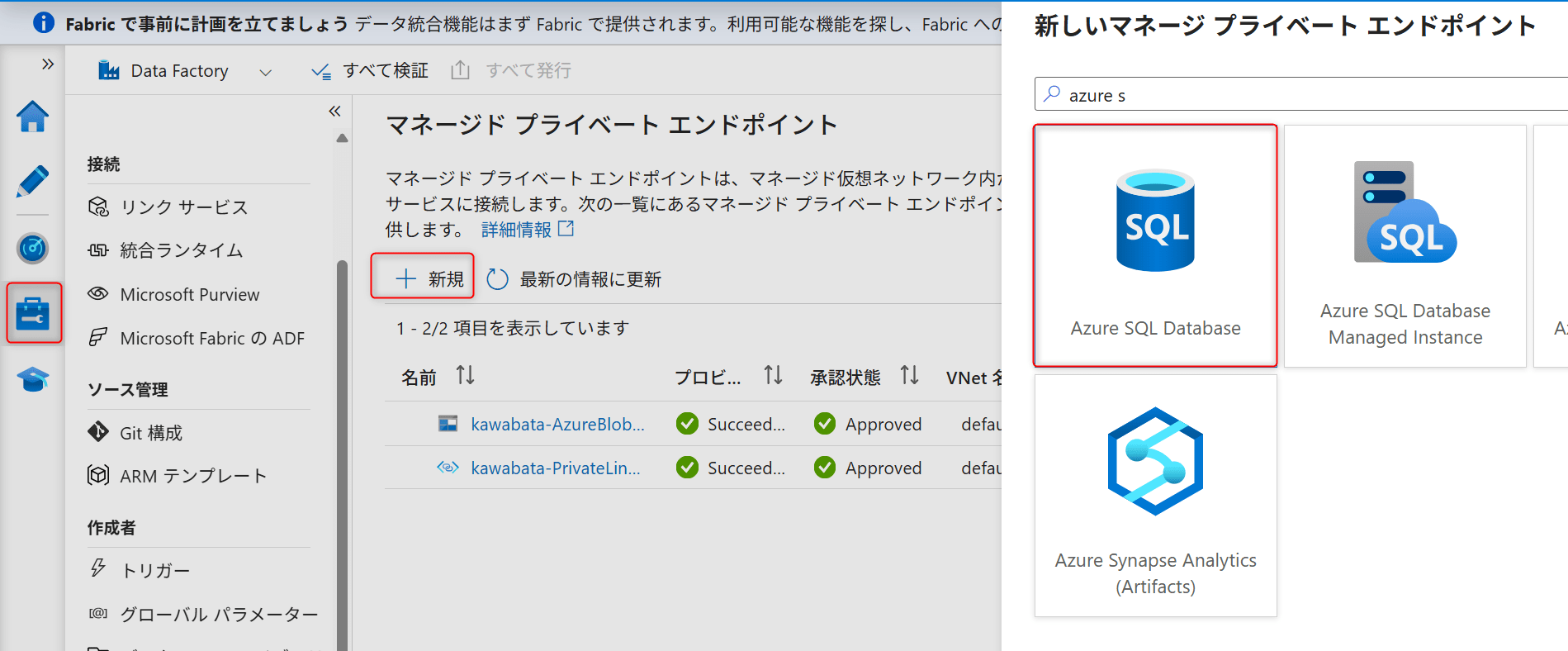Click the kawabata-AzureBlob row storage icon
This screenshot has width=1568, height=651.
pyautogui.click(x=448, y=424)
